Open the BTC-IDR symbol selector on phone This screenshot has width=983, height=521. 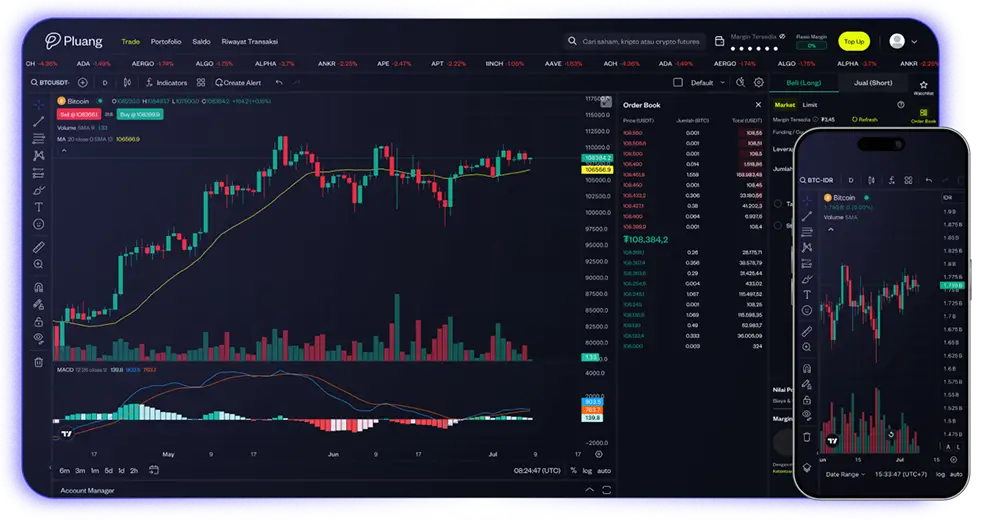click(x=816, y=180)
